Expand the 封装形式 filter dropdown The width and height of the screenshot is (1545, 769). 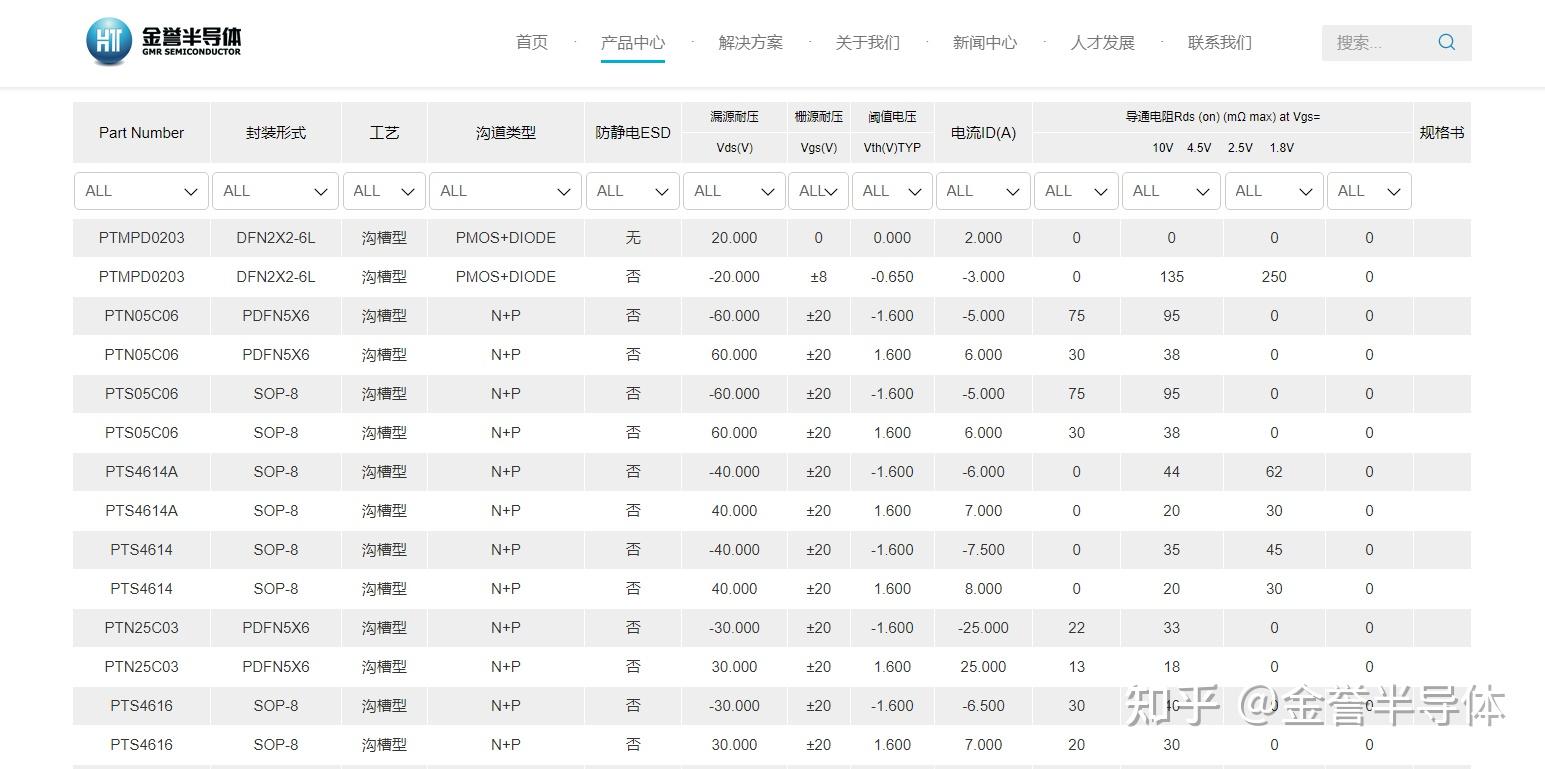point(276,191)
